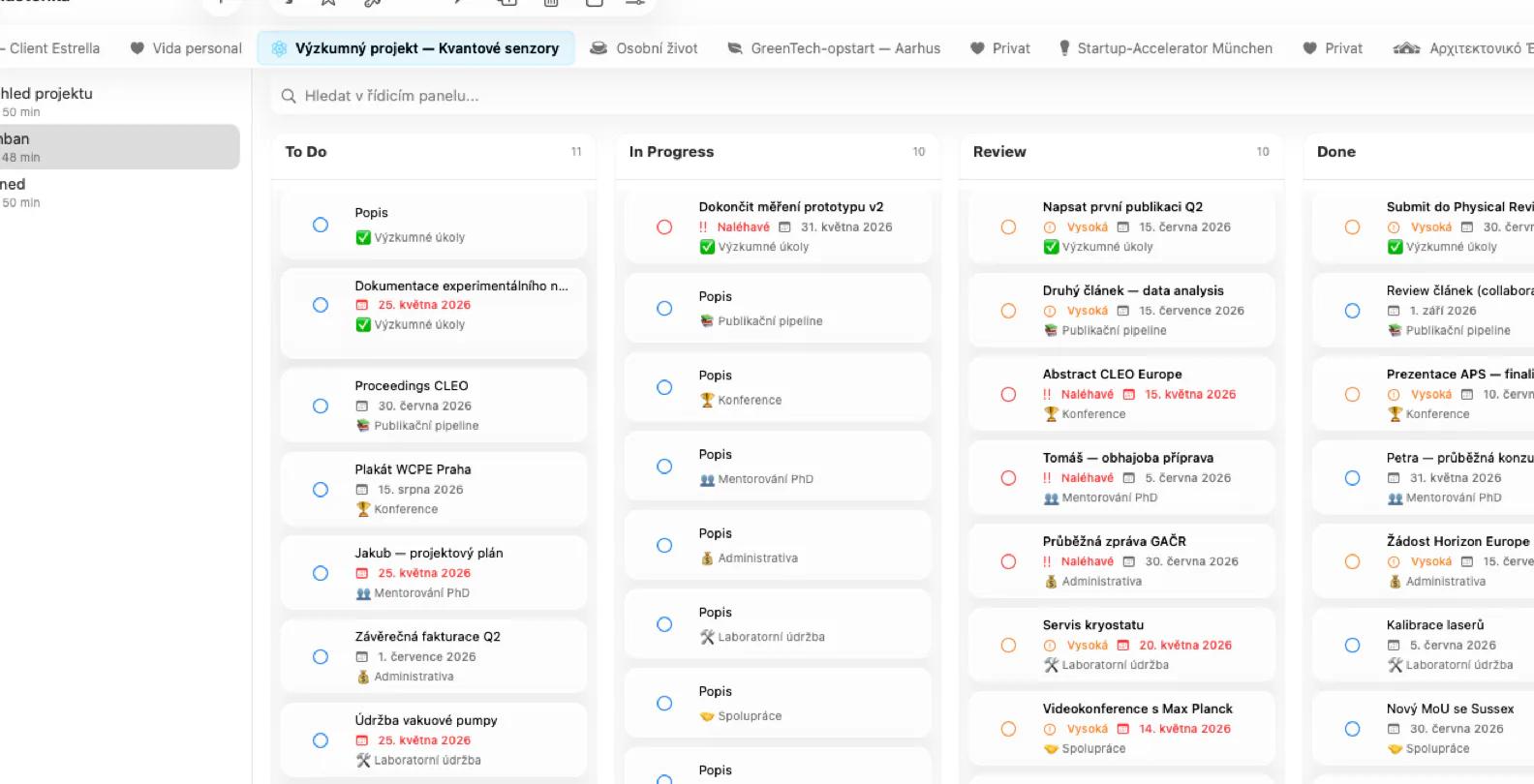Click the books icon beside Publikační pipeline in In Progress
The width and height of the screenshot is (1534, 784).
tap(707, 321)
